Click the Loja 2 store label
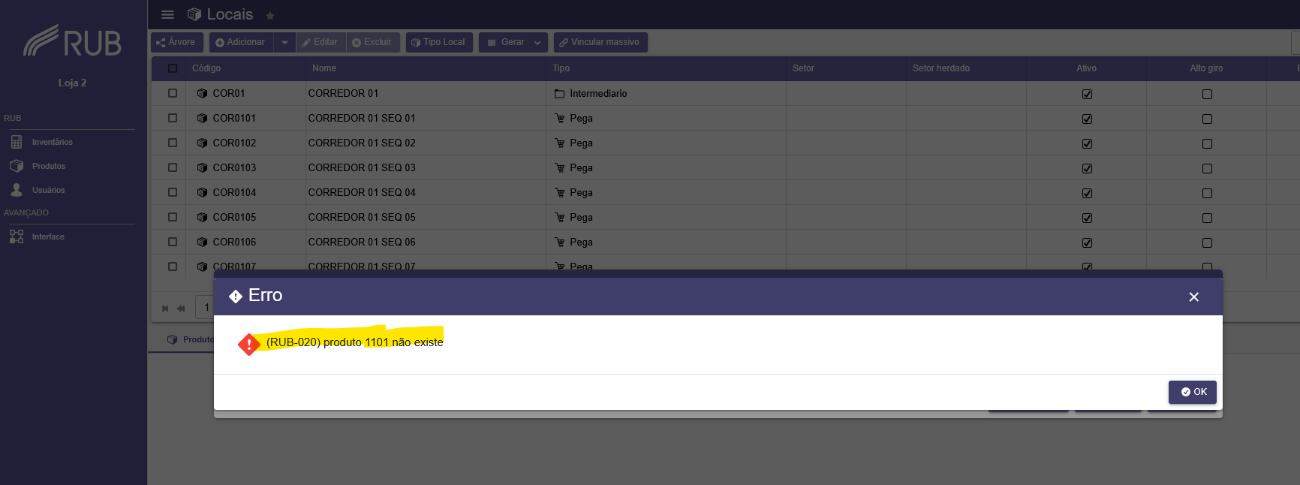 pyautogui.click(x=73, y=83)
